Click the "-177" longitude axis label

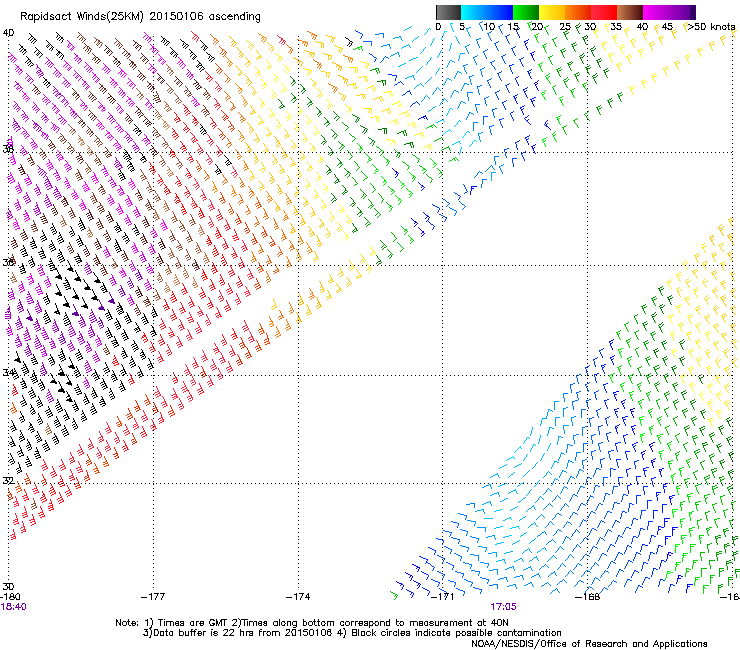[x=153, y=597]
